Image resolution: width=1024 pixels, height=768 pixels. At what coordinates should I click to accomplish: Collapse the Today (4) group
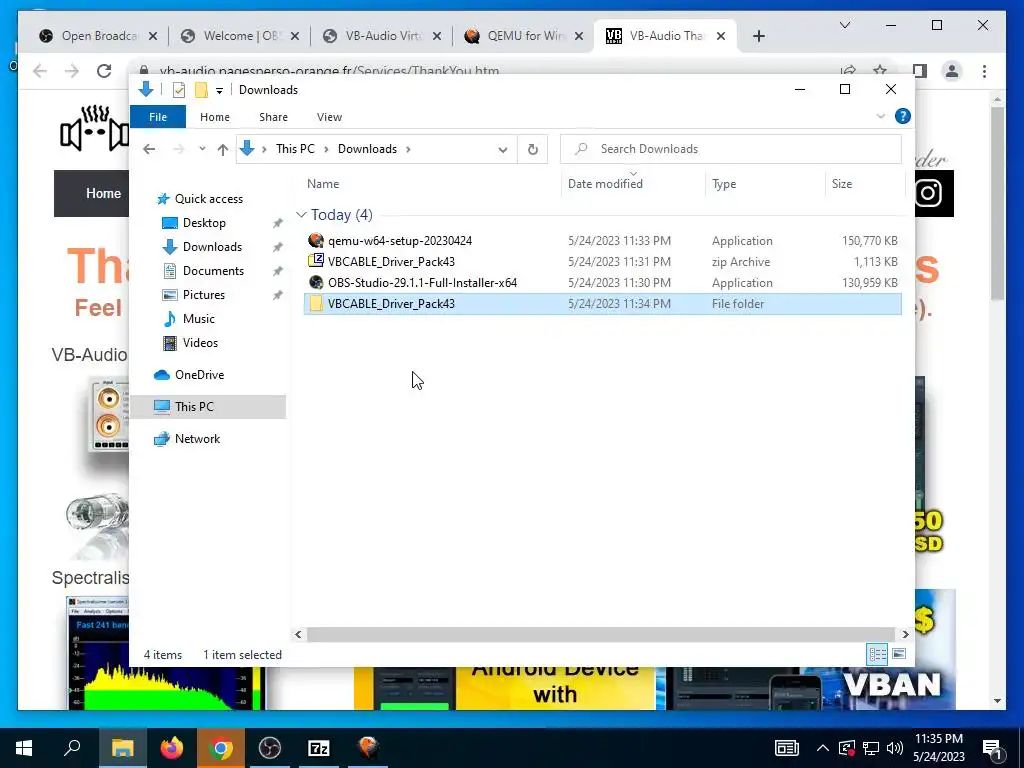(301, 215)
